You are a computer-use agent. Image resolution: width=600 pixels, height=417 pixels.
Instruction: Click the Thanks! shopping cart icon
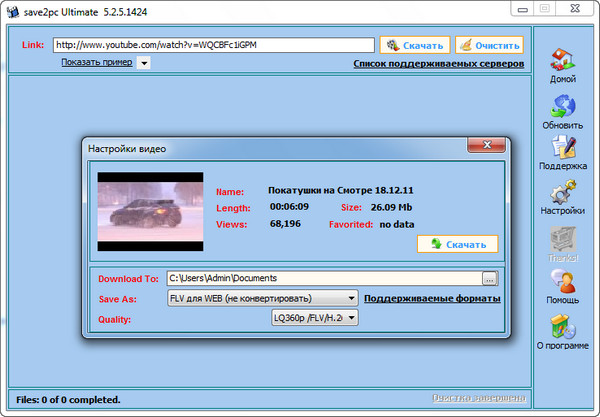pyautogui.click(x=563, y=237)
